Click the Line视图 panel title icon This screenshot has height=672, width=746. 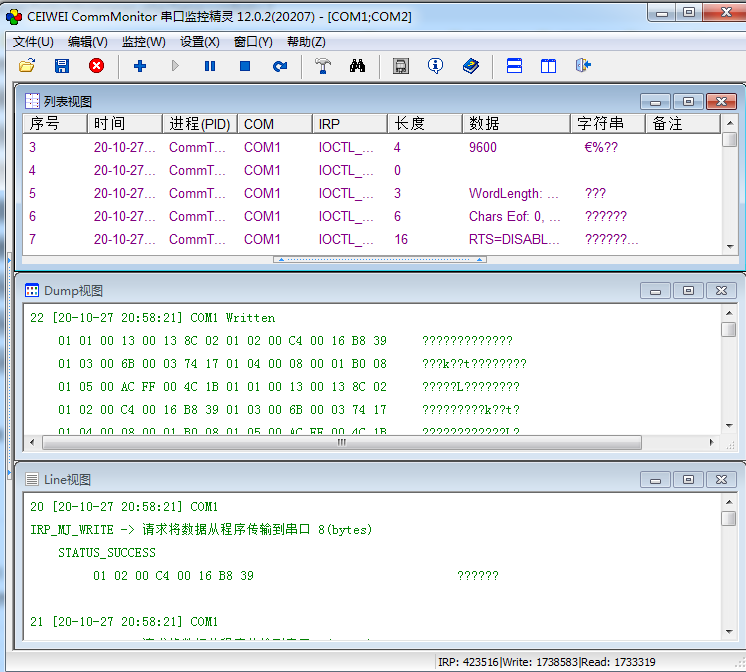click(32, 479)
